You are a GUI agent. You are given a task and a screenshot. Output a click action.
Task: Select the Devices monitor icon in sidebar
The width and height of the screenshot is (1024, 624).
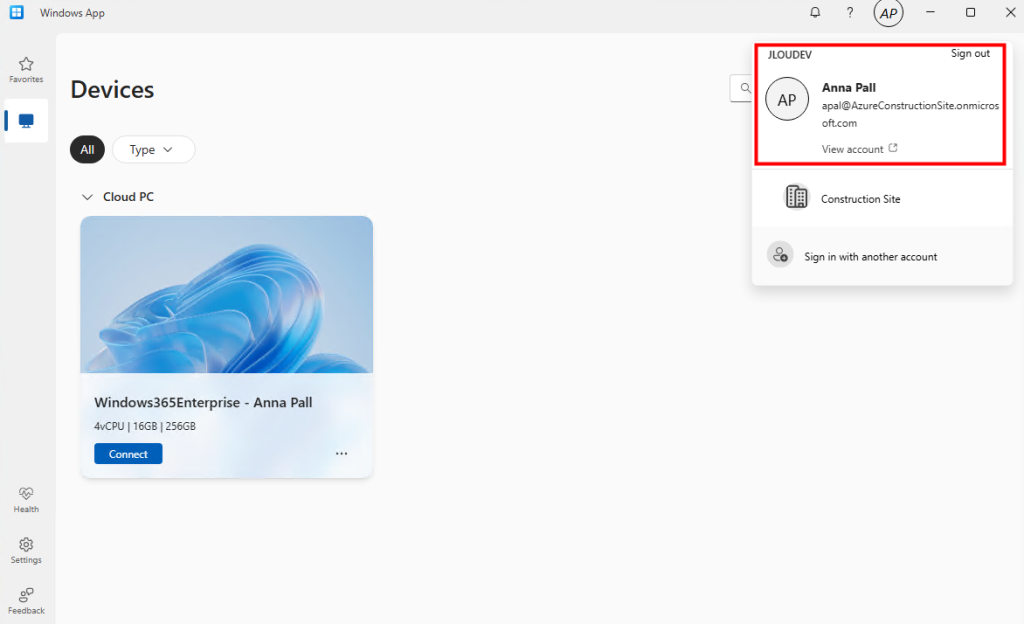26,121
